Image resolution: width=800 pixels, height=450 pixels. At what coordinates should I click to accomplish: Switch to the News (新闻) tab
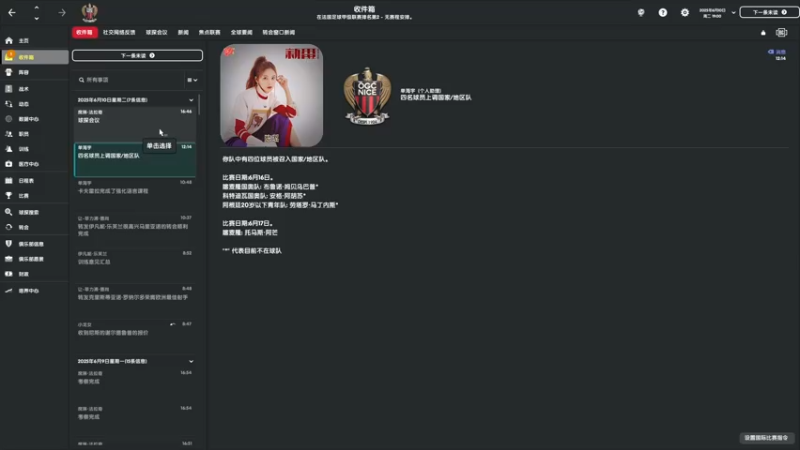tap(183, 32)
